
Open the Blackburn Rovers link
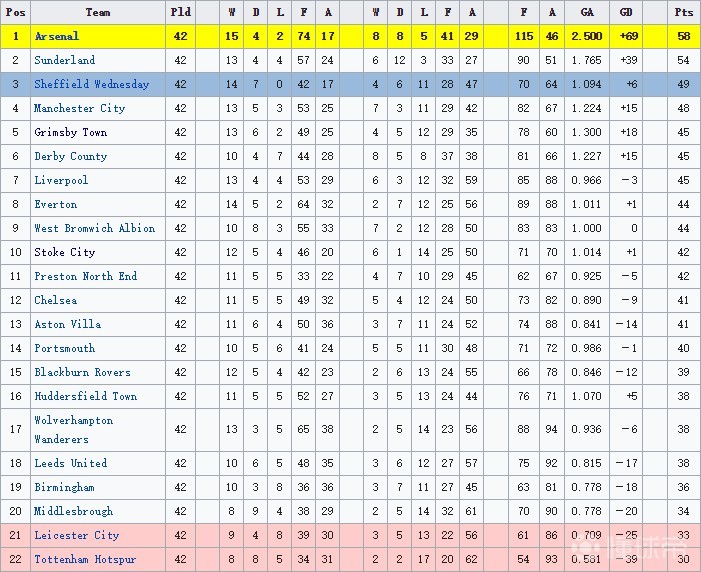[82, 372]
